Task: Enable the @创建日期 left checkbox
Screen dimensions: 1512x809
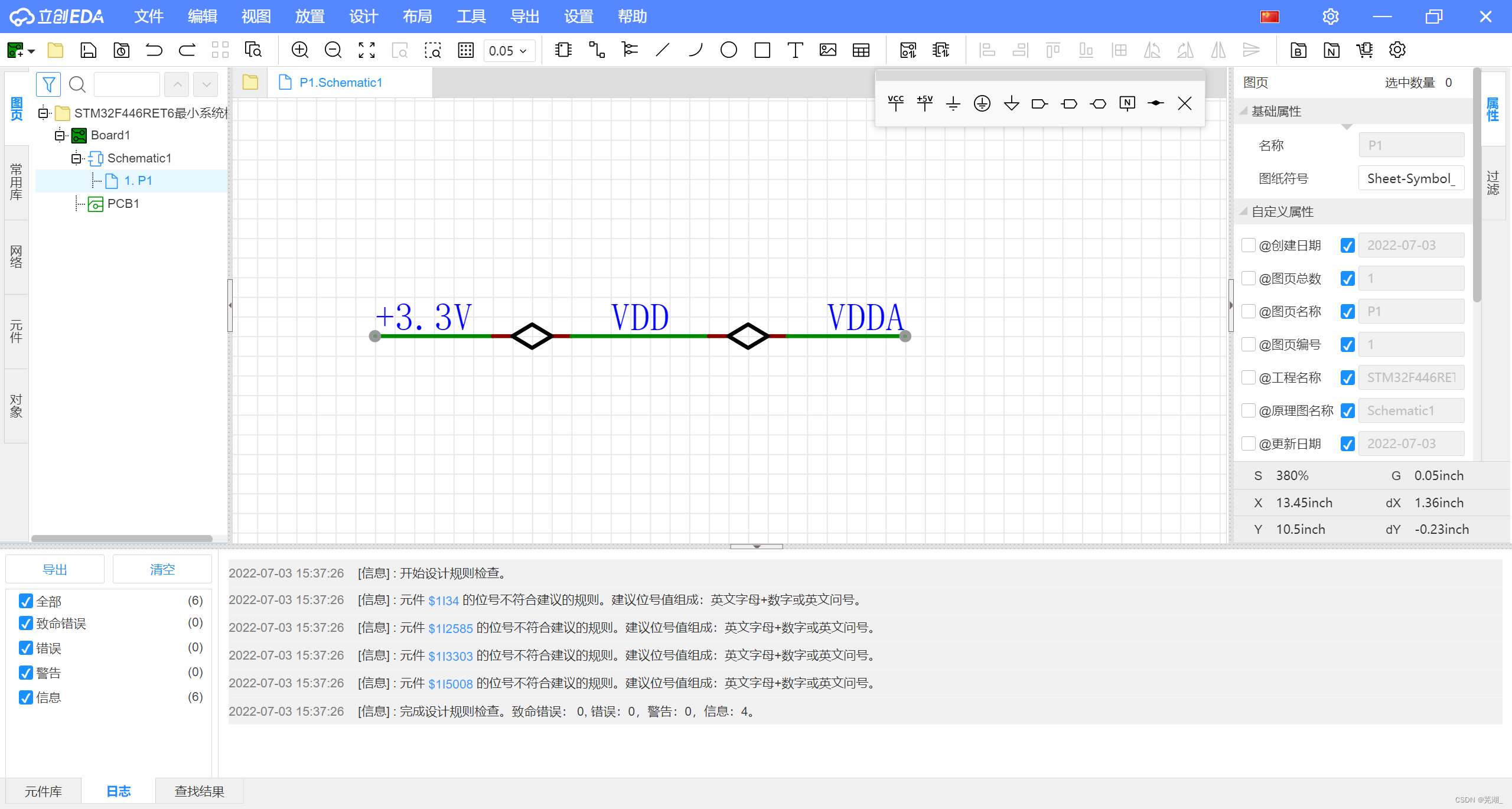Action: coord(1249,245)
